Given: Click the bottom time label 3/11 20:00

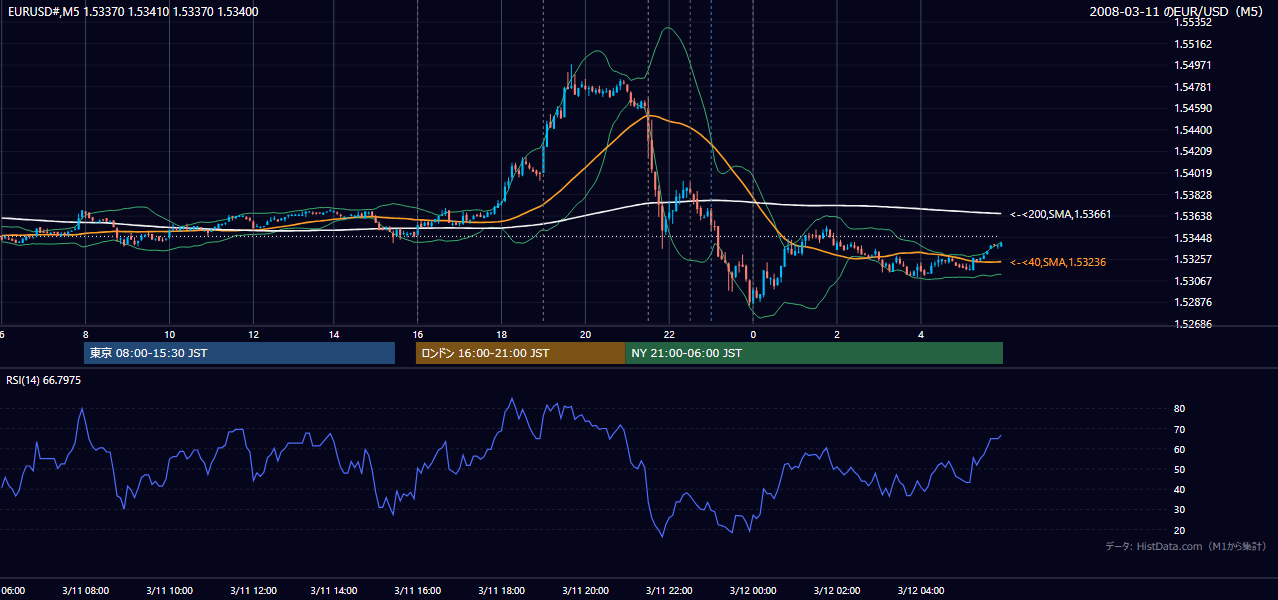Looking at the screenshot, I should 585,590.
